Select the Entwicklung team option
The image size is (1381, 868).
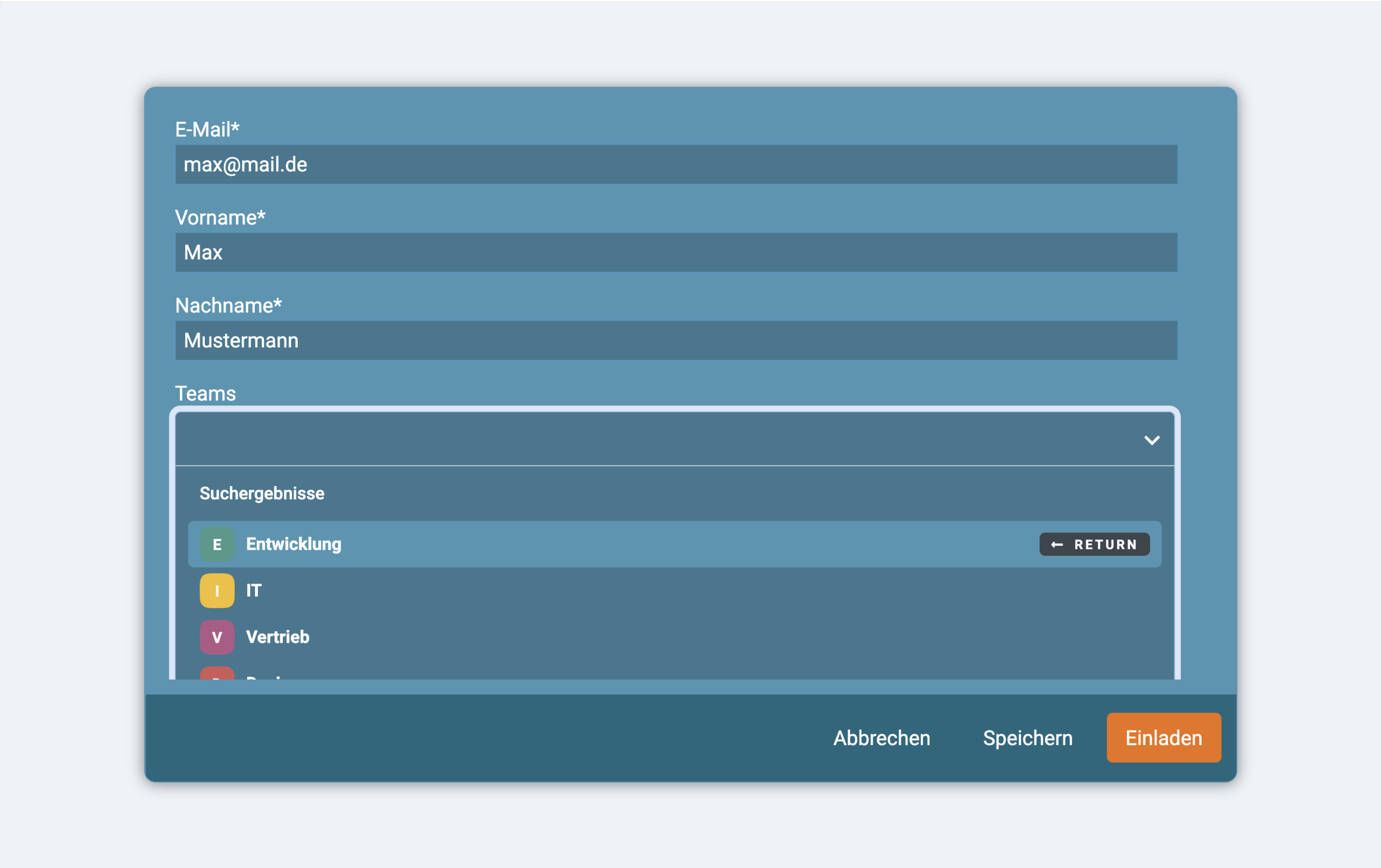675,544
